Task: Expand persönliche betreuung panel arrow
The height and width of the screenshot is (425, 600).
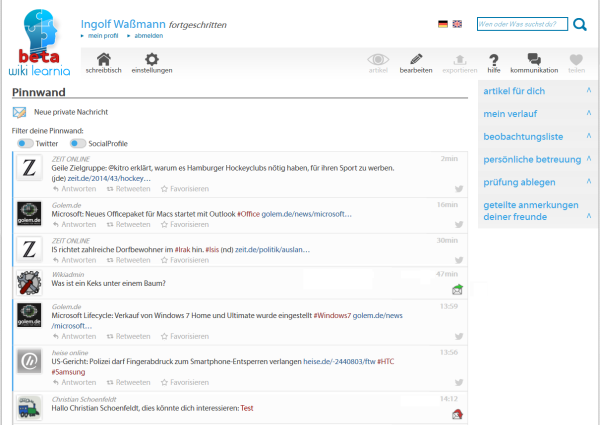Action: coord(589,158)
